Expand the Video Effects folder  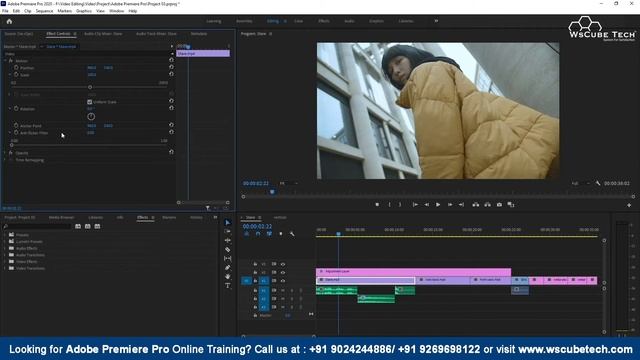pyautogui.click(x=5, y=261)
